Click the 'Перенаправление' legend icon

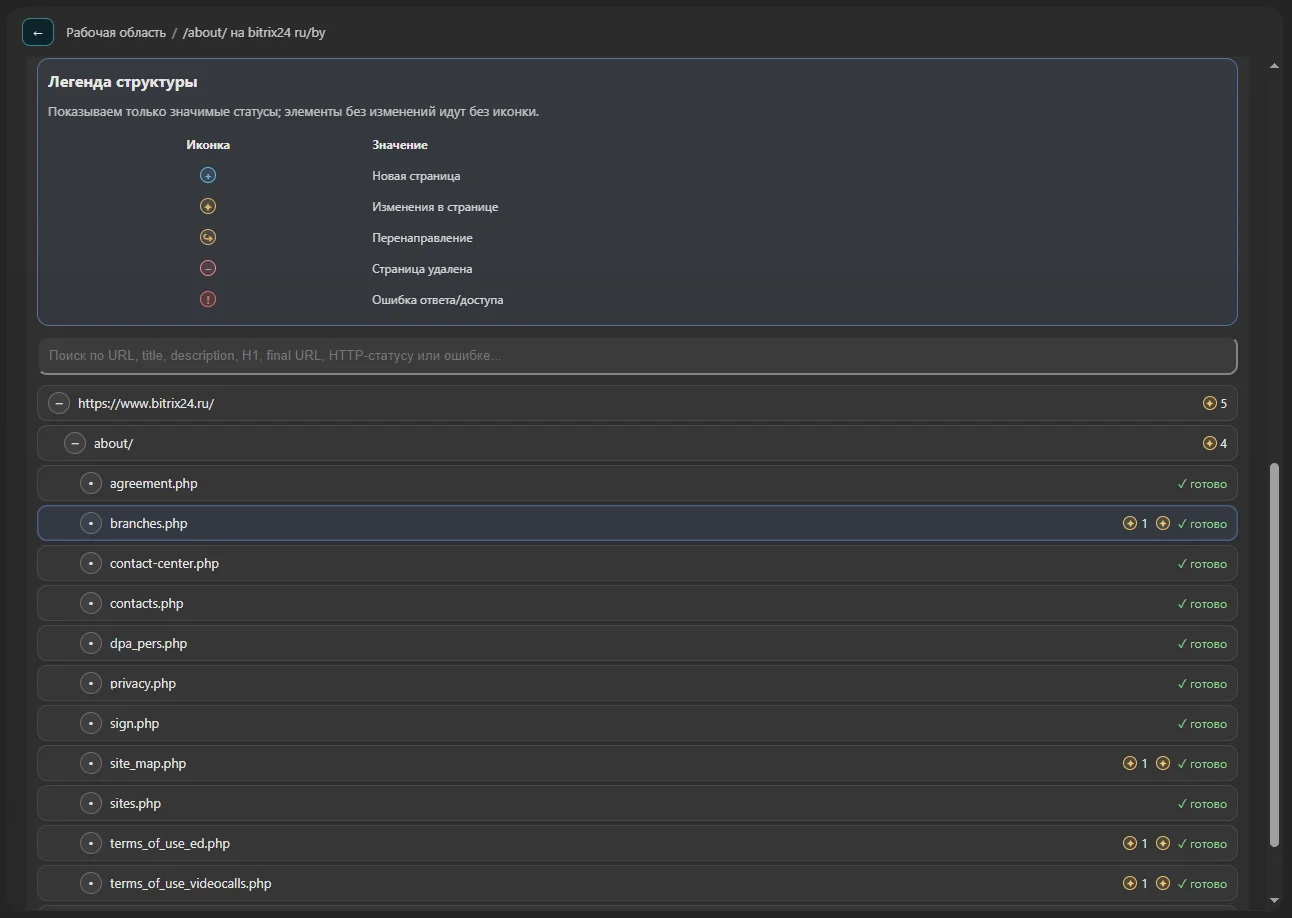(x=208, y=237)
